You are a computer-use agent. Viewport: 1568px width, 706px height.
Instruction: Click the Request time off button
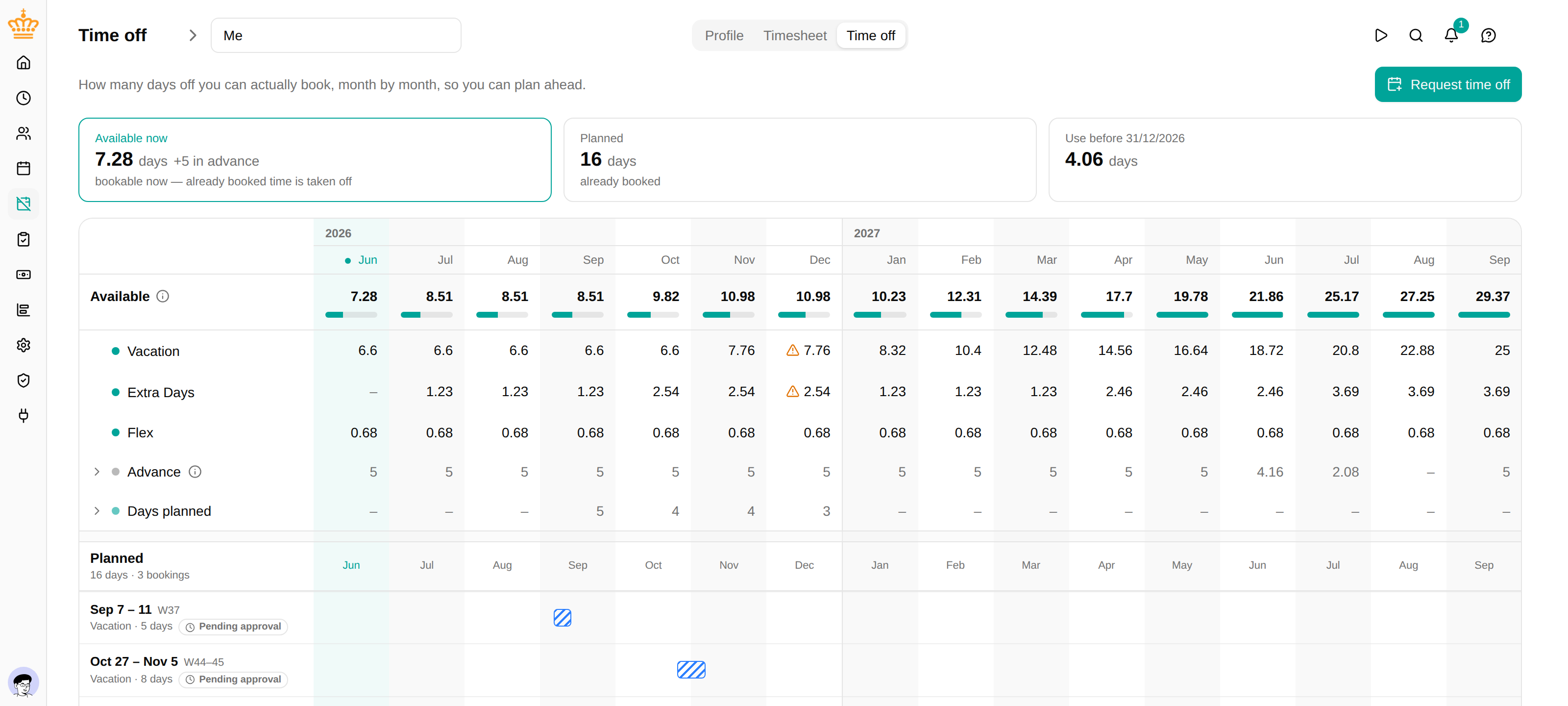click(1448, 85)
